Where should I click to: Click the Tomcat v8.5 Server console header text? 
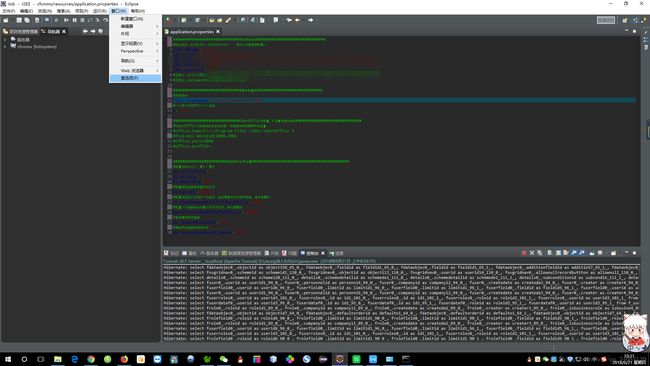coord(269,261)
